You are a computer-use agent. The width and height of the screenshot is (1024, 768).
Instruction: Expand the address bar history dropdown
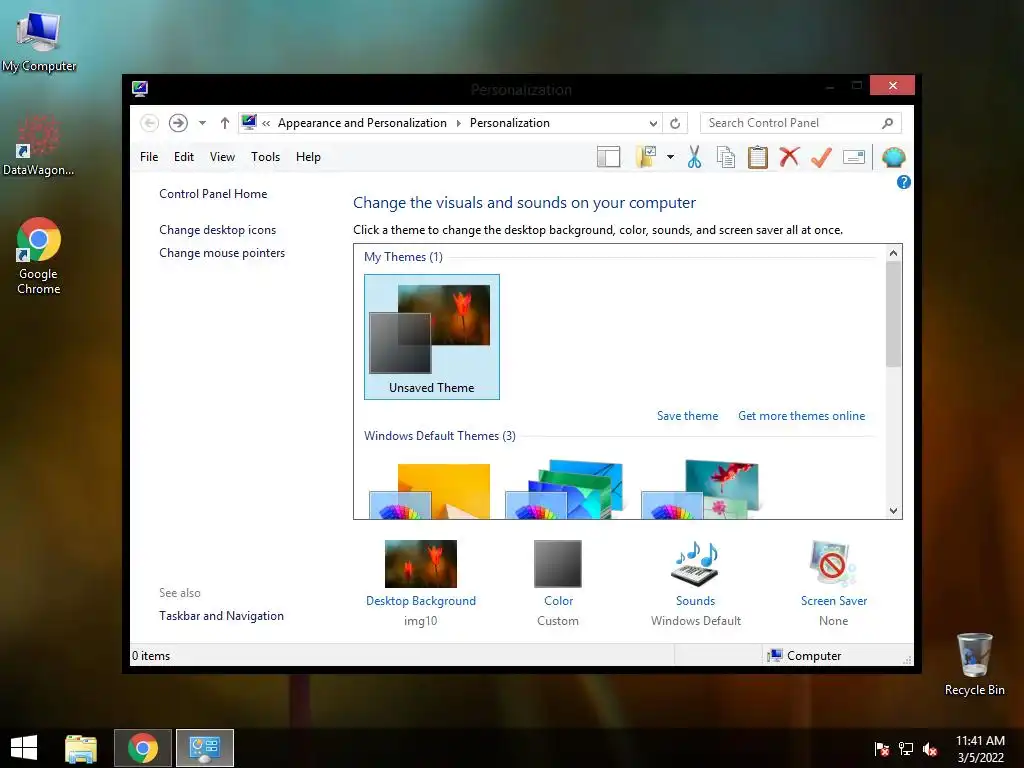653,123
